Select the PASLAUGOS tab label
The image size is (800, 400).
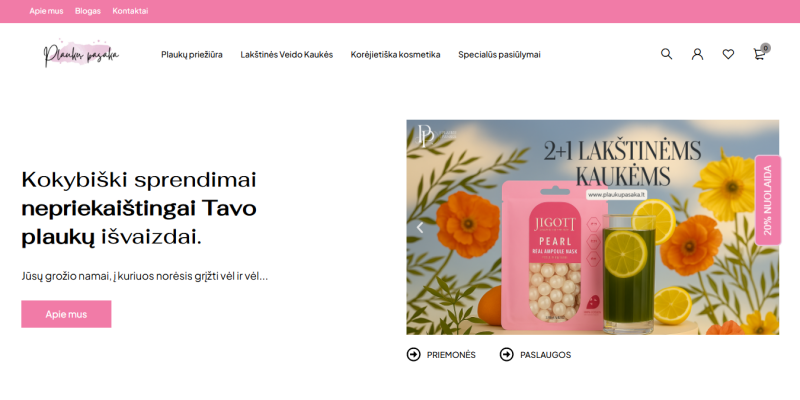[545, 355]
